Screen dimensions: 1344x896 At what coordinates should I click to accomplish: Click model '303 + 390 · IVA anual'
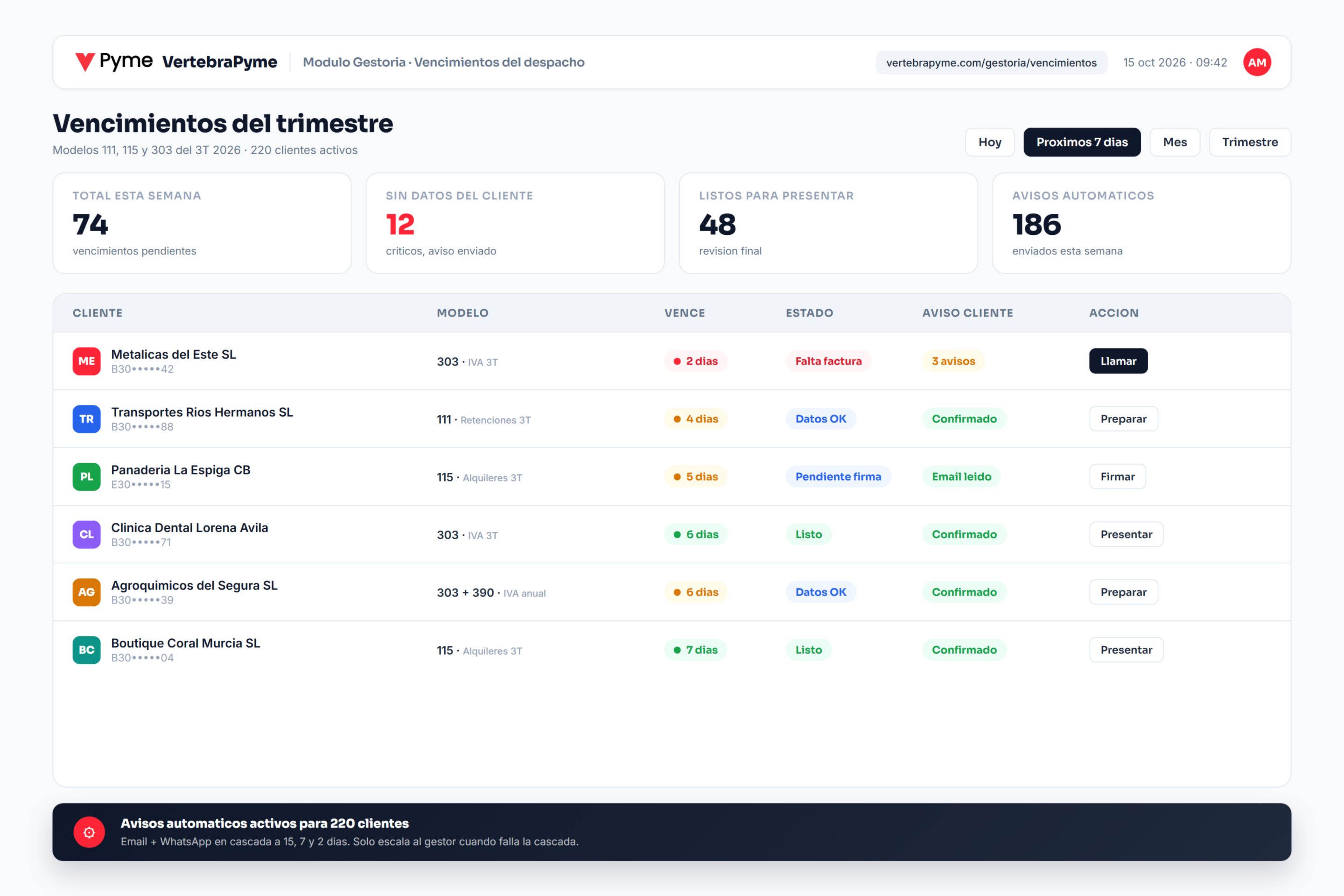491,593
